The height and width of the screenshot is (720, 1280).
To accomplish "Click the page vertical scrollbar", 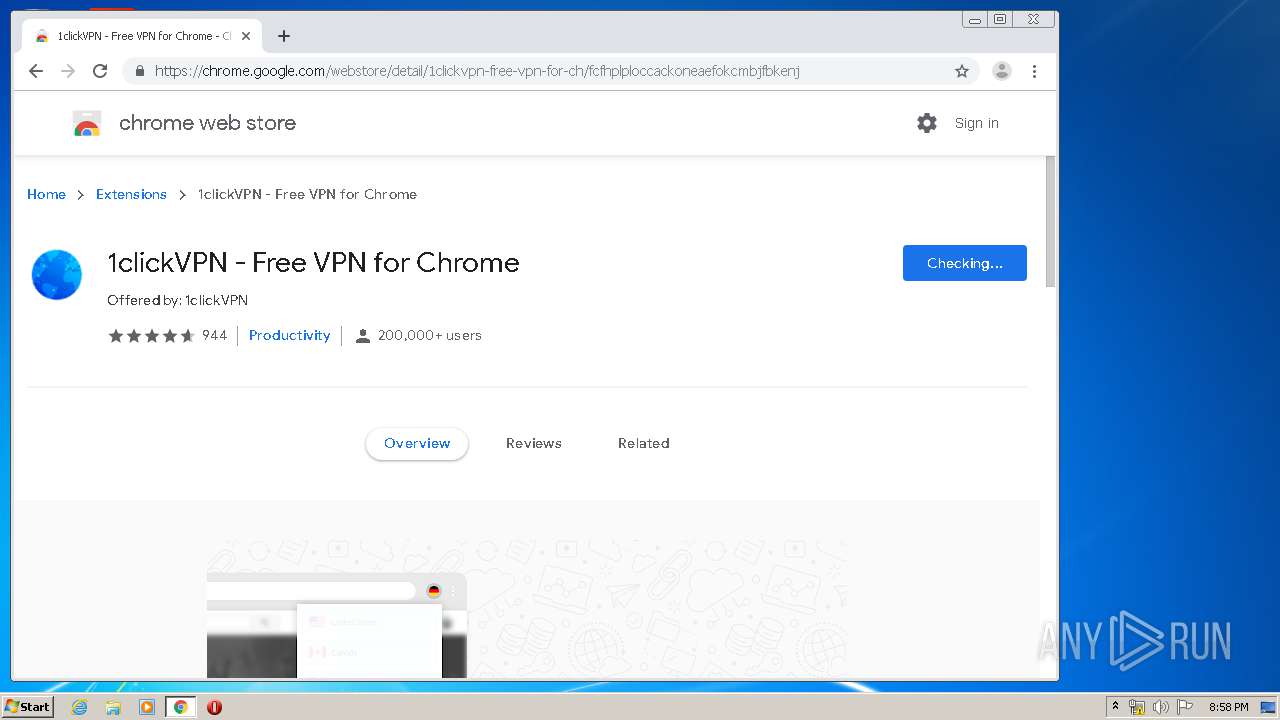I will (x=1049, y=222).
